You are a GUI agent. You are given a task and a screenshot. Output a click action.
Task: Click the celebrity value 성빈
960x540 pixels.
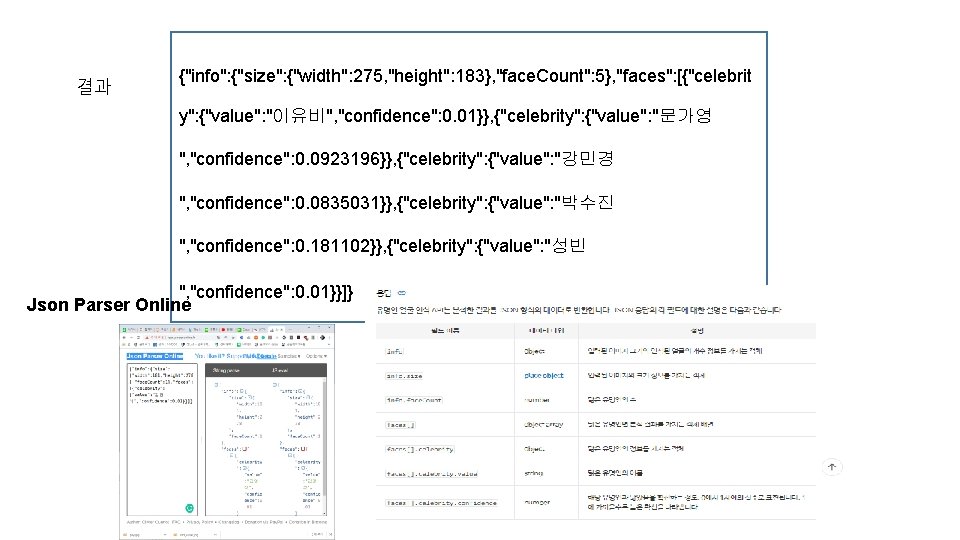[x=569, y=246]
